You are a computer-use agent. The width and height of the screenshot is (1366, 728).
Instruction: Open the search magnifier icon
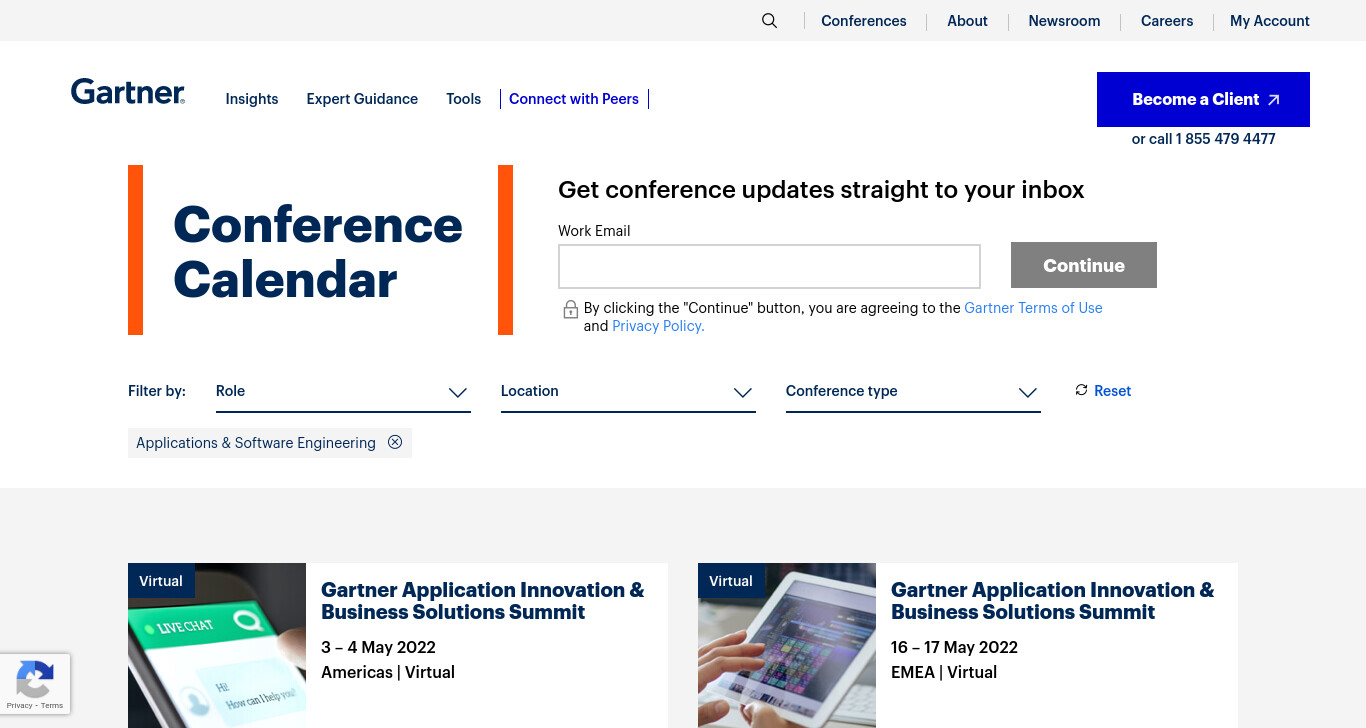coord(769,21)
